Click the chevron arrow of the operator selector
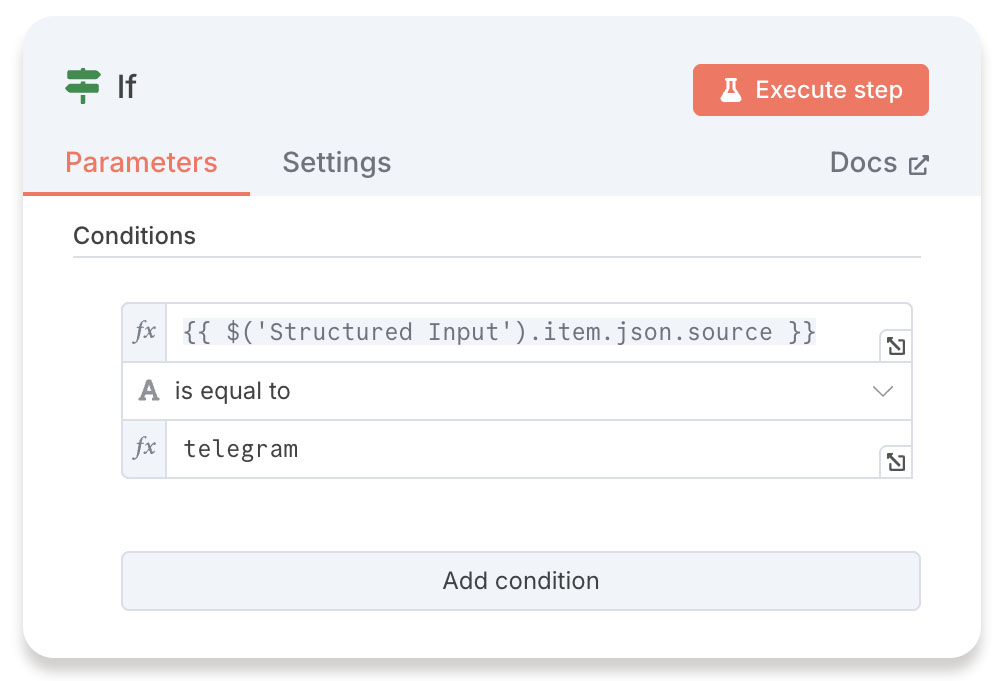Viewport: 1005px width, 681px height. pos(882,391)
